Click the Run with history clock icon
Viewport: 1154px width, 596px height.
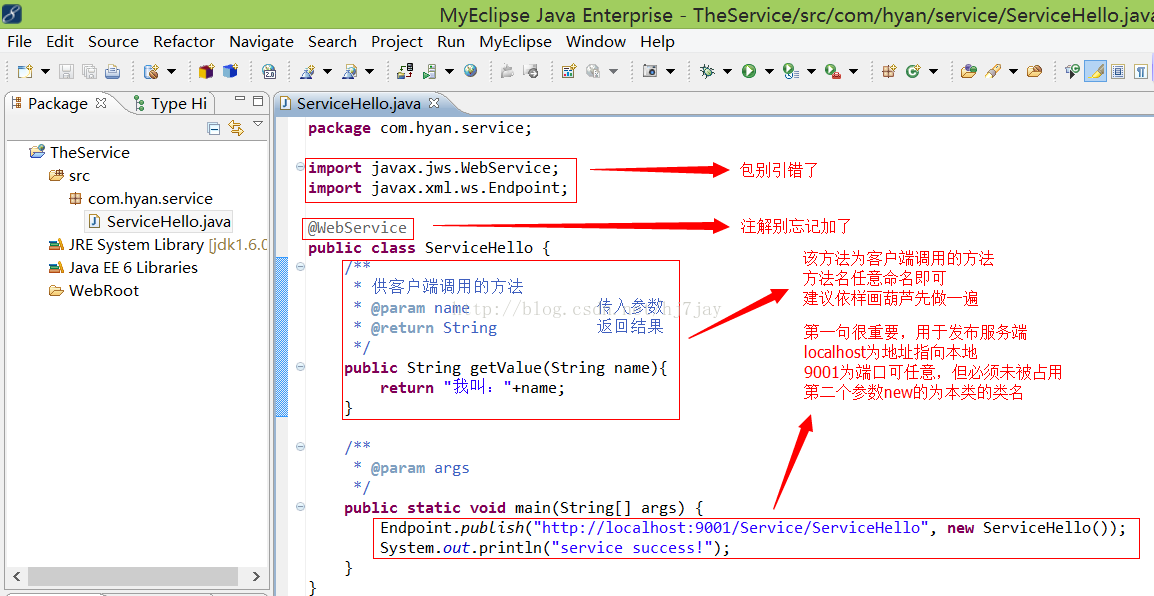click(x=791, y=71)
